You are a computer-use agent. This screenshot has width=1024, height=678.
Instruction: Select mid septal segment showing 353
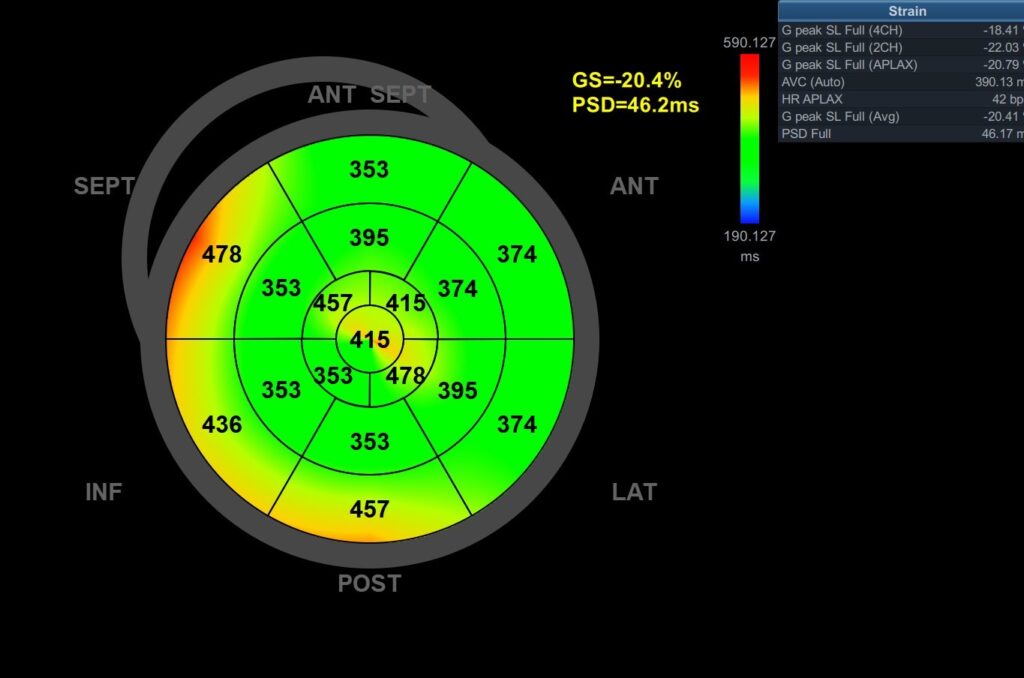pos(281,288)
